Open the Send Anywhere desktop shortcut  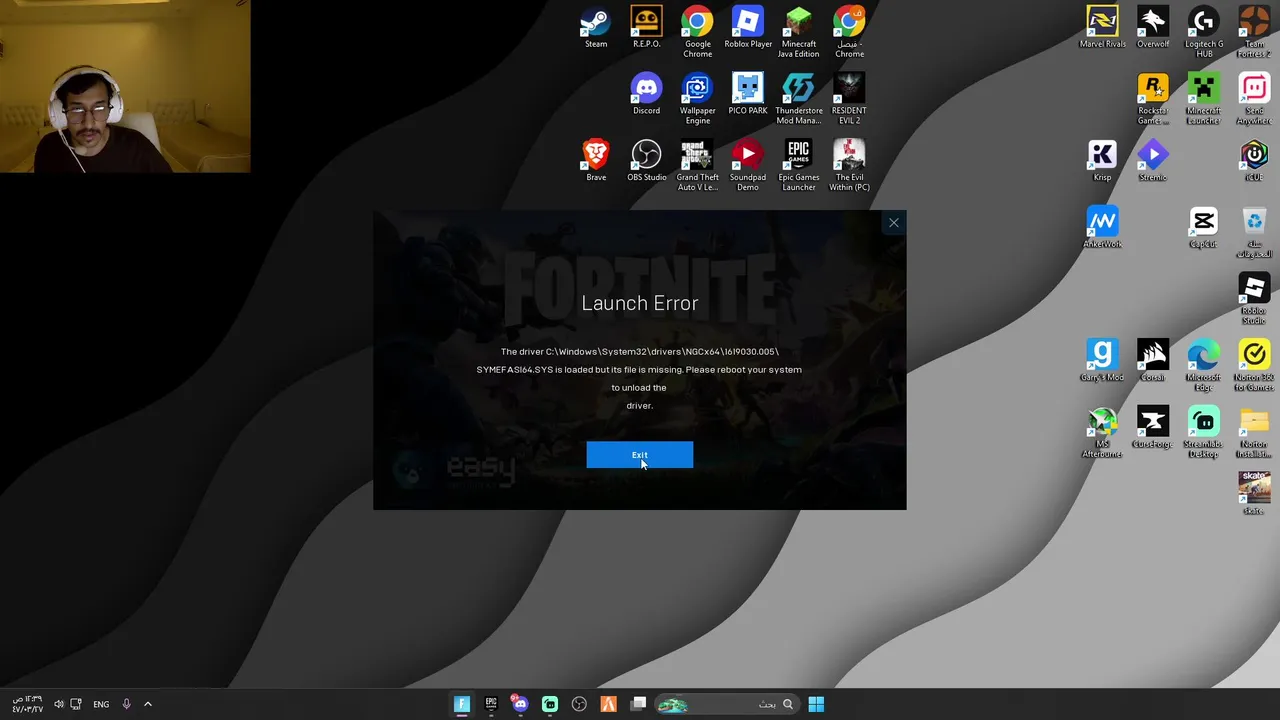coord(1254,99)
